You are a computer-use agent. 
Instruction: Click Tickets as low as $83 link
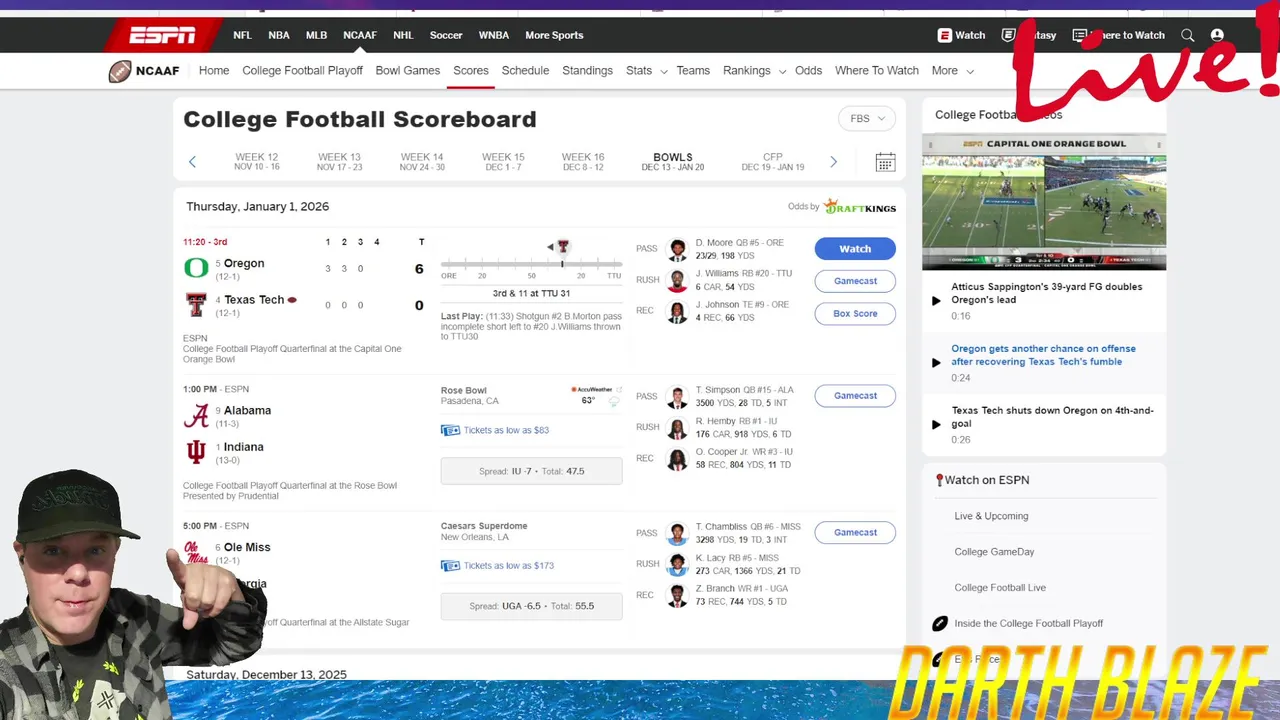point(506,430)
